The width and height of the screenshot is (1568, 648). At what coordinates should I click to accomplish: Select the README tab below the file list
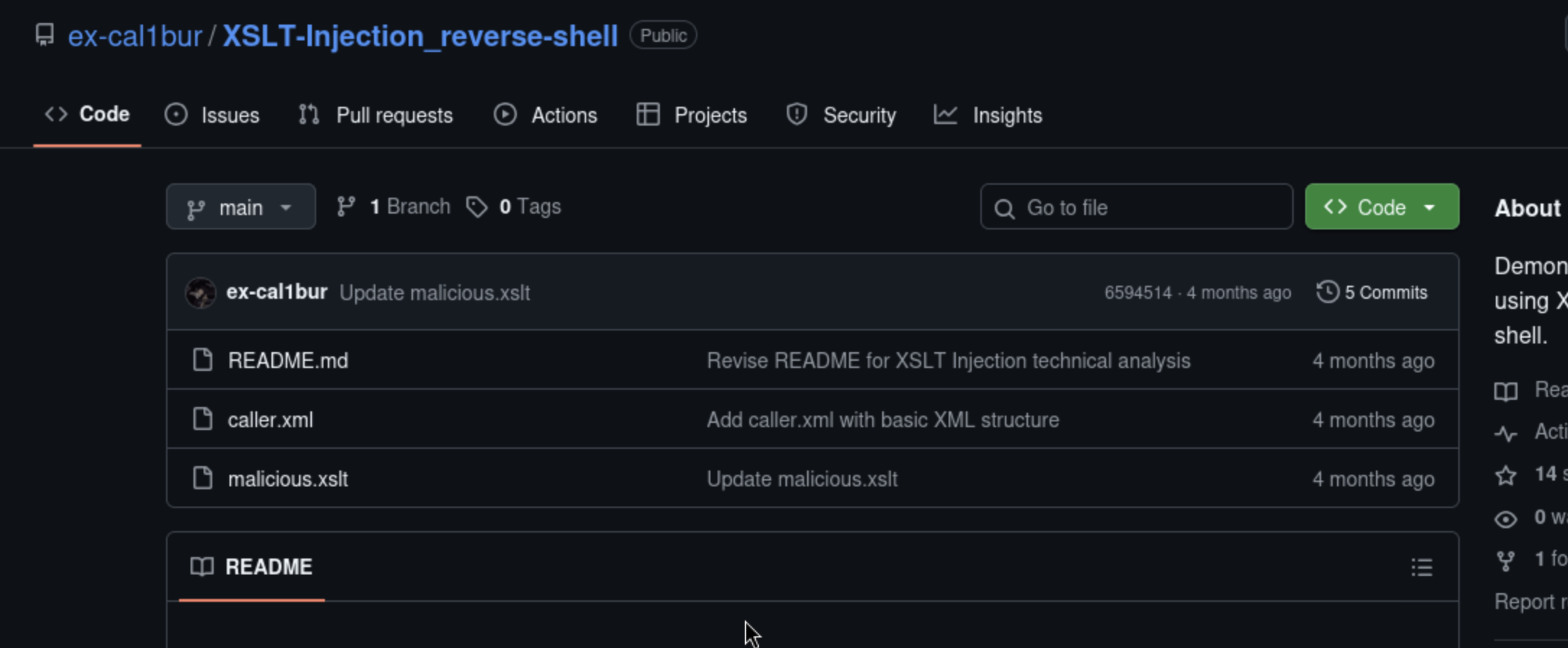coord(251,567)
